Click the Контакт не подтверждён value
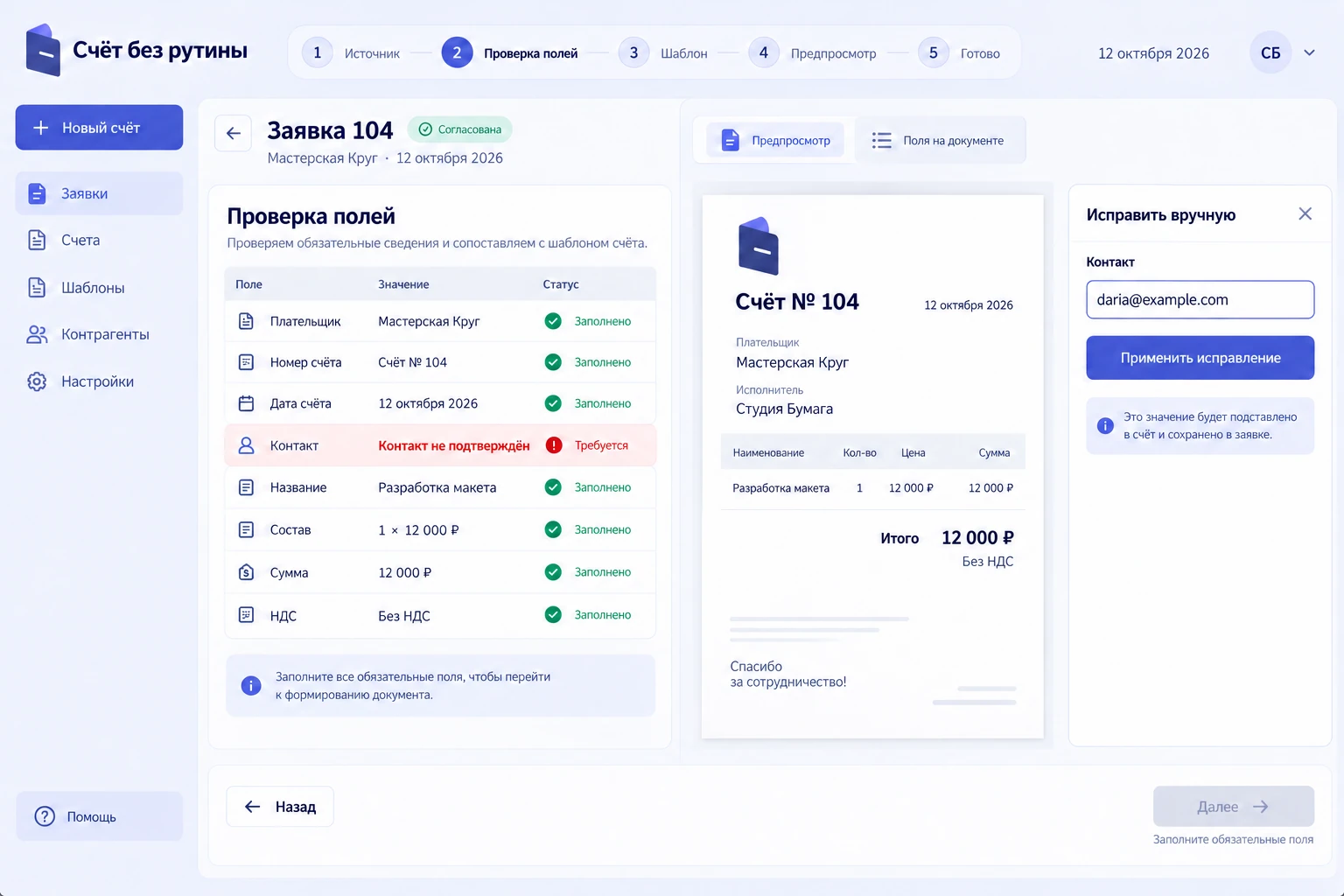The height and width of the screenshot is (896, 1344). (x=454, y=445)
